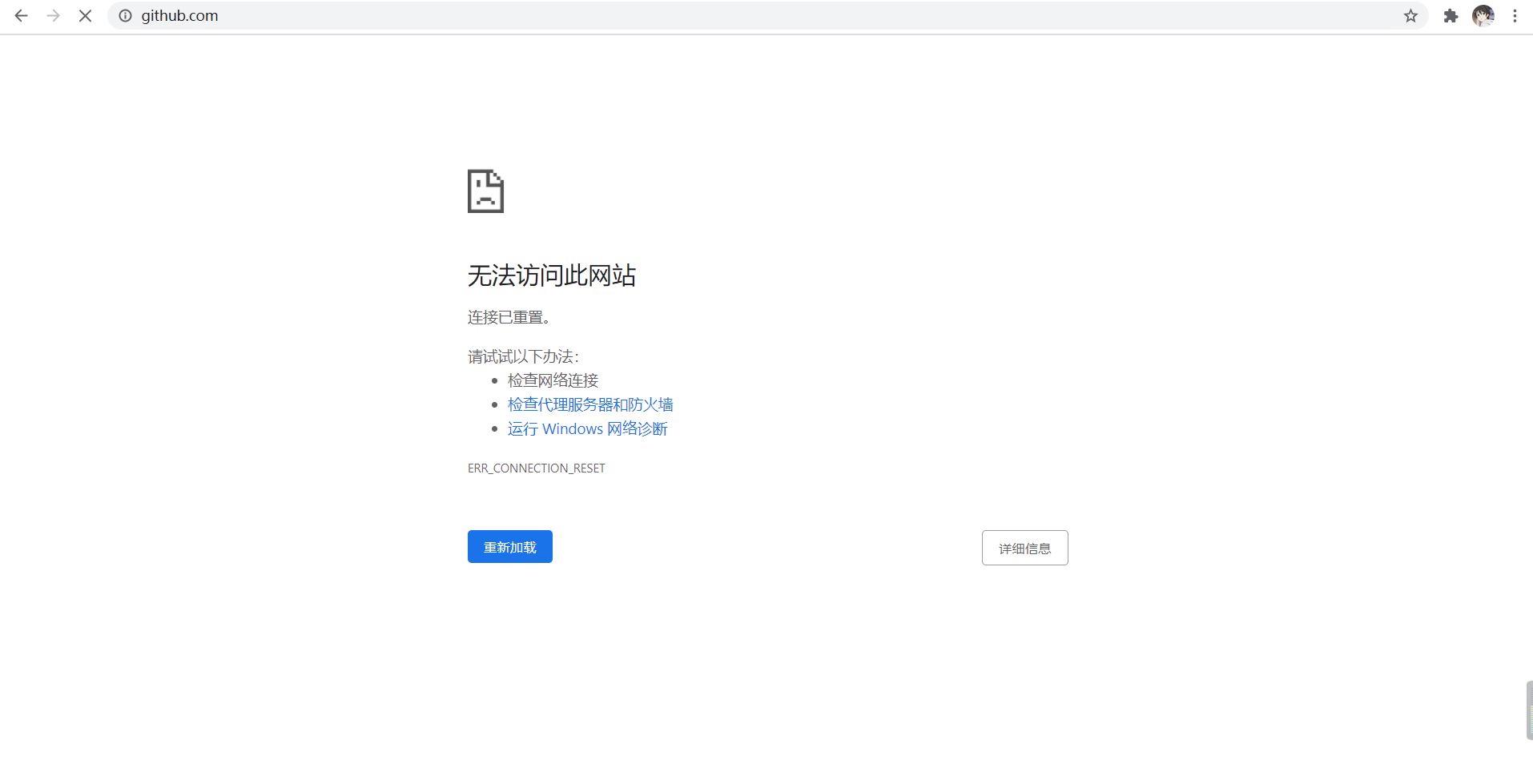
Task: Click the scrollbar thumb on right edge
Action: click(x=1529, y=710)
